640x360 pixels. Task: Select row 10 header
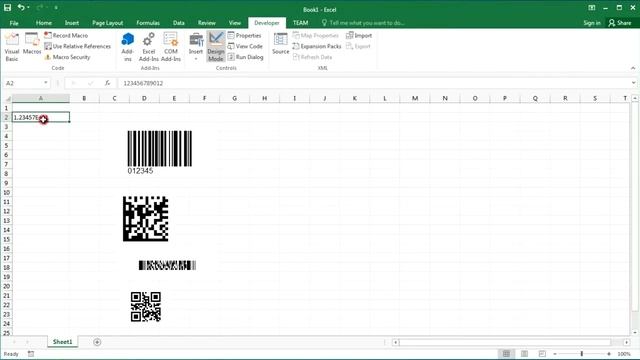pos(6,193)
